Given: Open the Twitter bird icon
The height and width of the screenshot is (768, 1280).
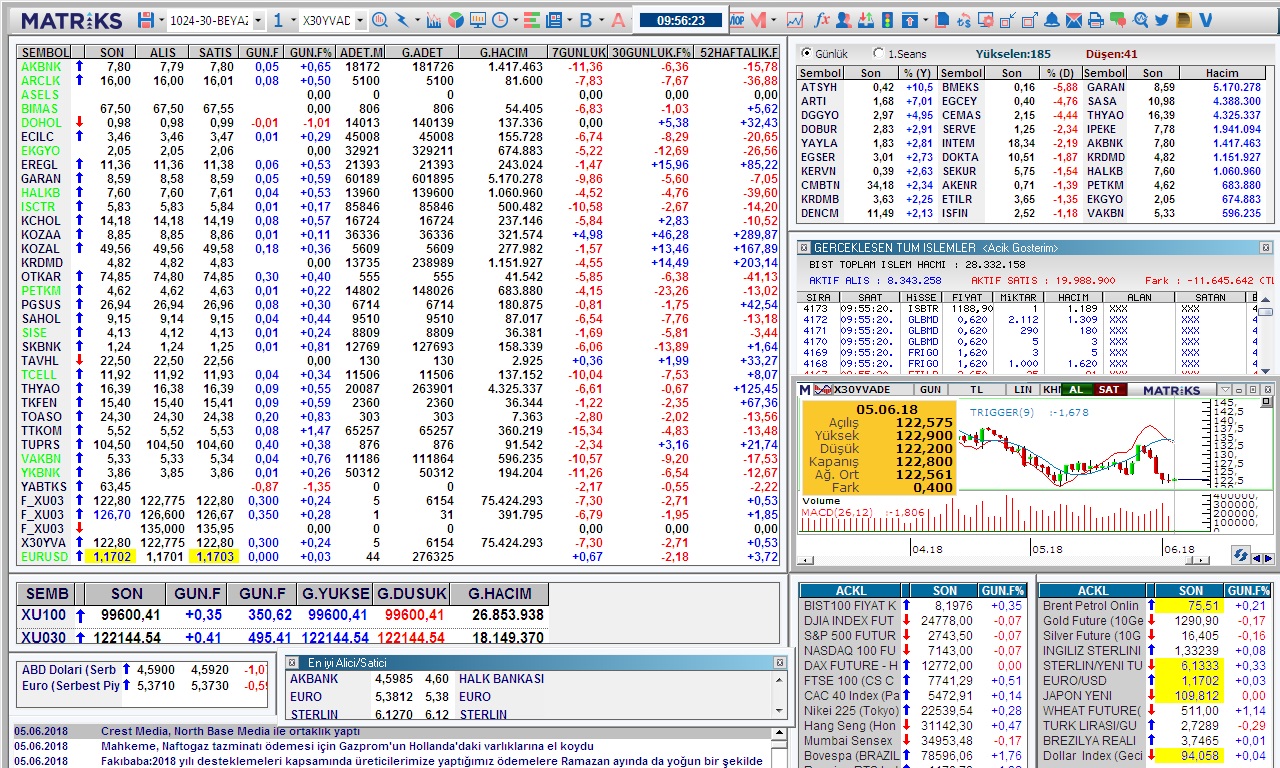Looking at the screenshot, I should point(1162,20).
